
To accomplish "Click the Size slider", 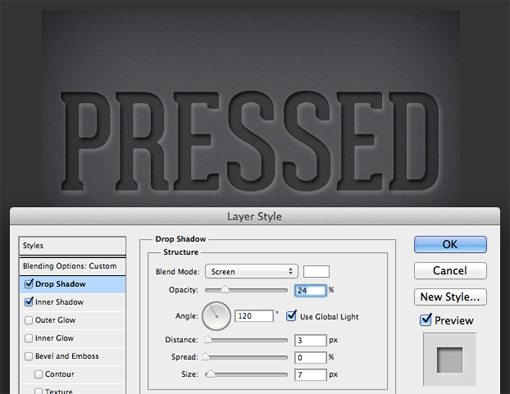I will click(246, 375).
